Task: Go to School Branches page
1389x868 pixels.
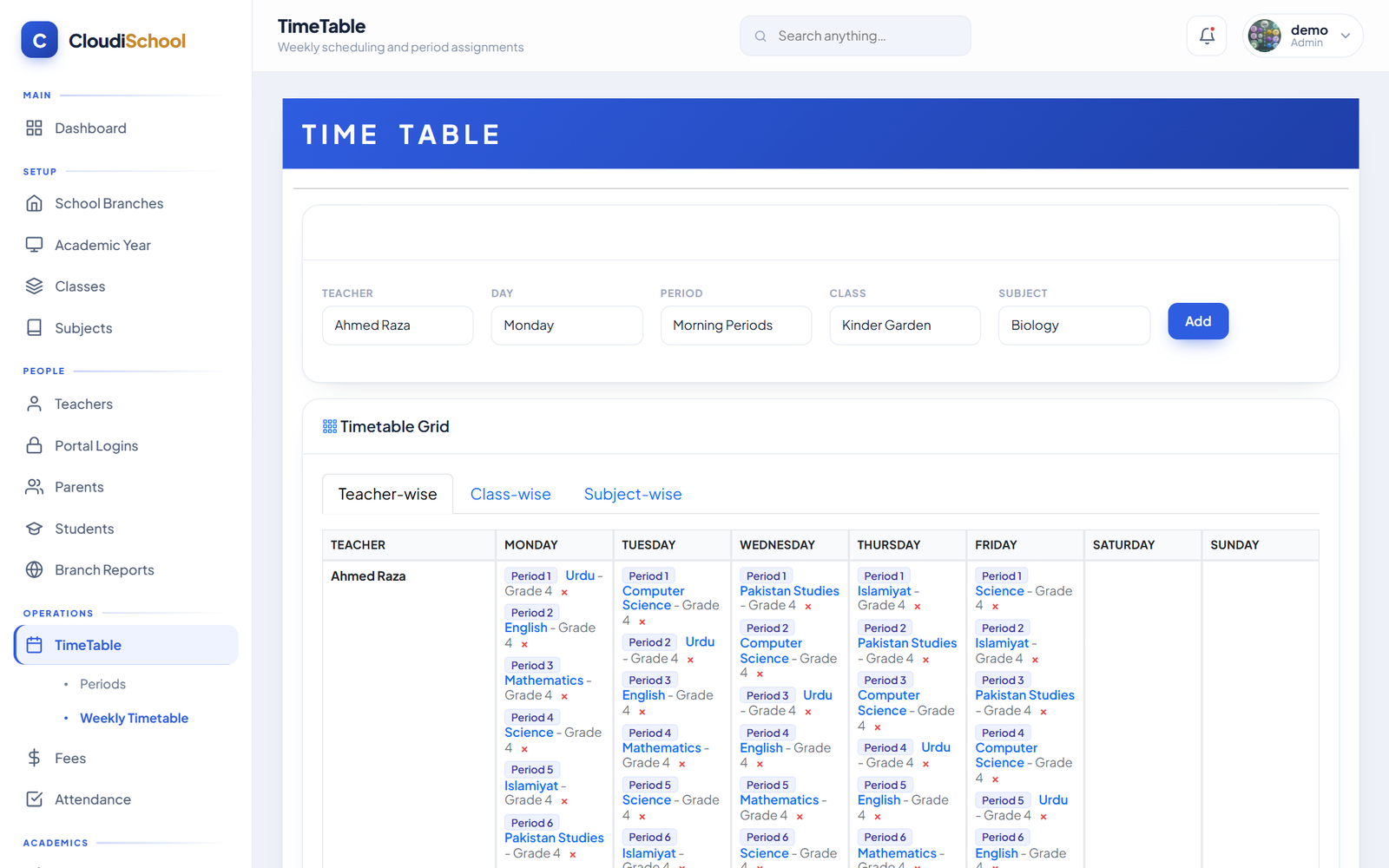Action: point(126,203)
